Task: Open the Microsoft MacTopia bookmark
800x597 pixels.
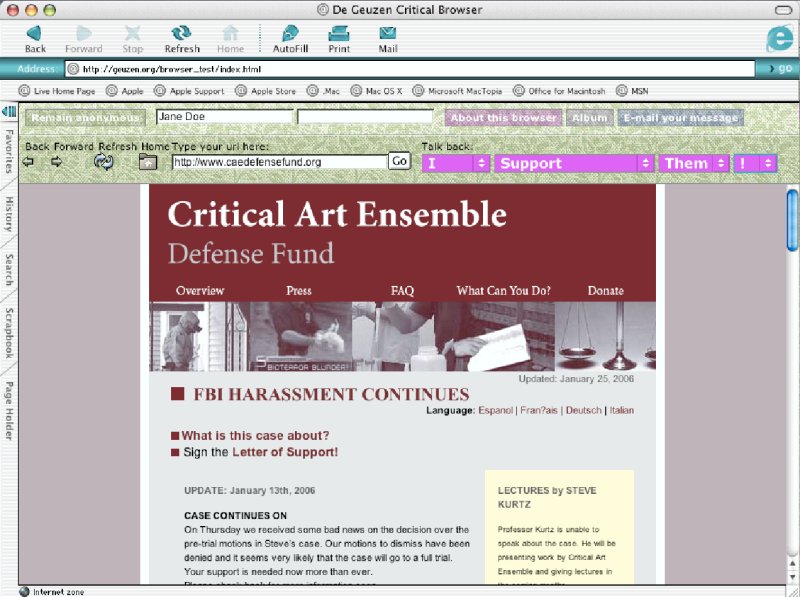Action: pos(457,91)
